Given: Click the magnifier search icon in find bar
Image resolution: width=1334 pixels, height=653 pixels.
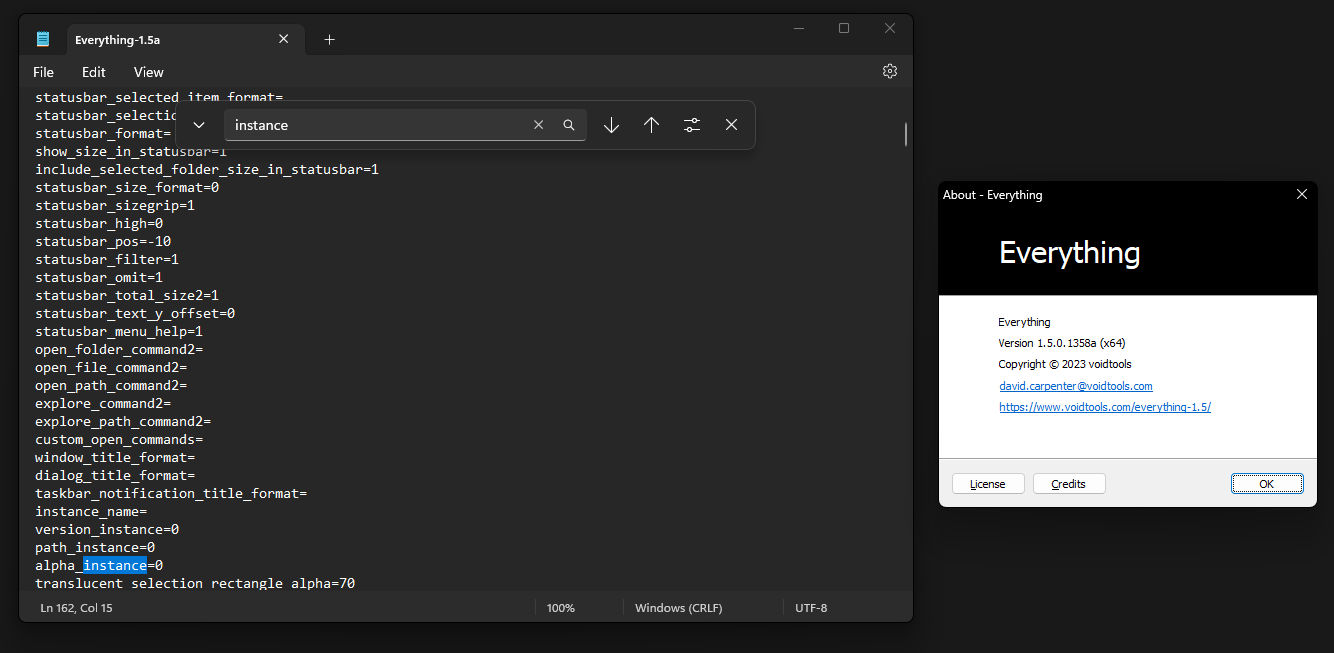Looking at the screenshot, I should pos(569,125).
